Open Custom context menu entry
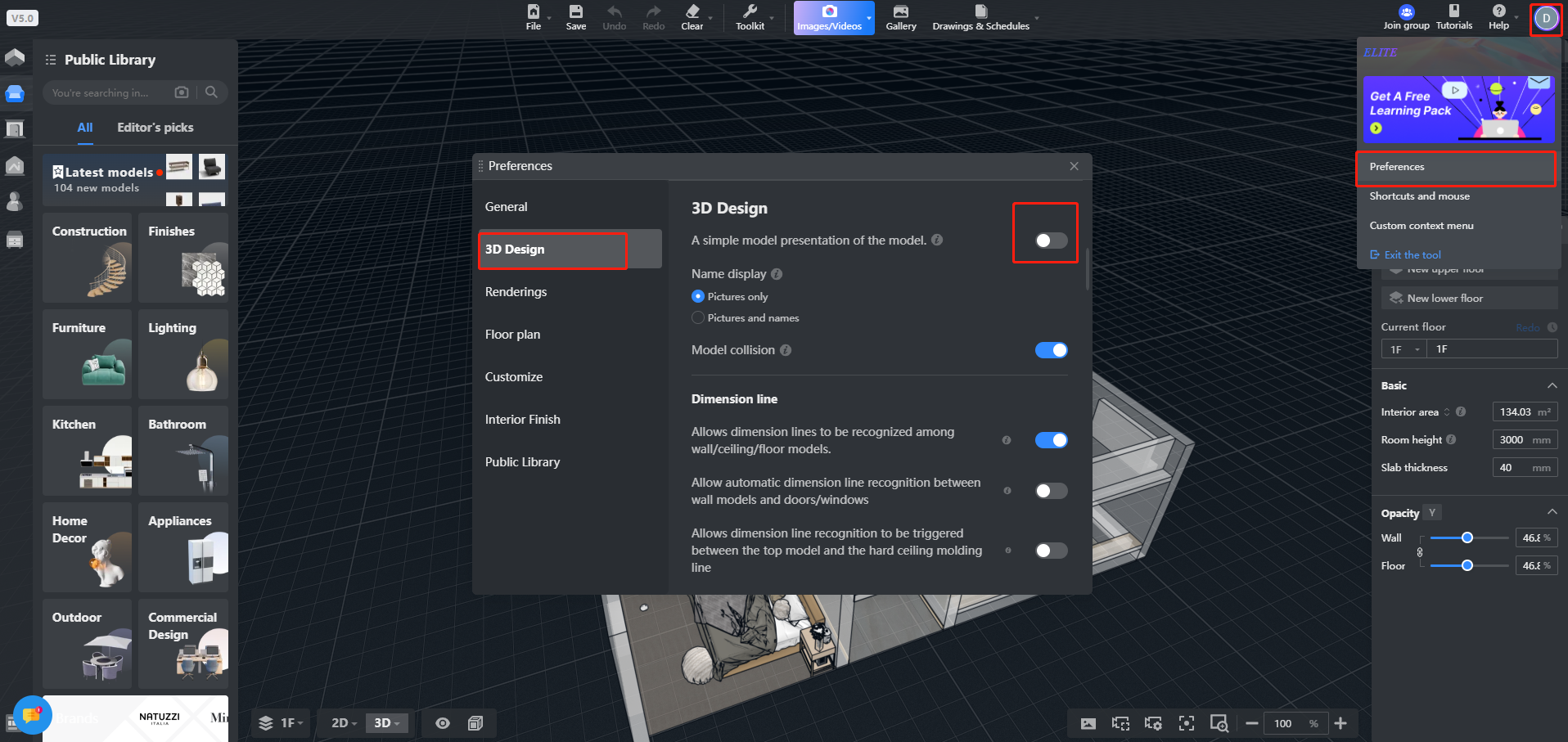 coord(1457,226)
